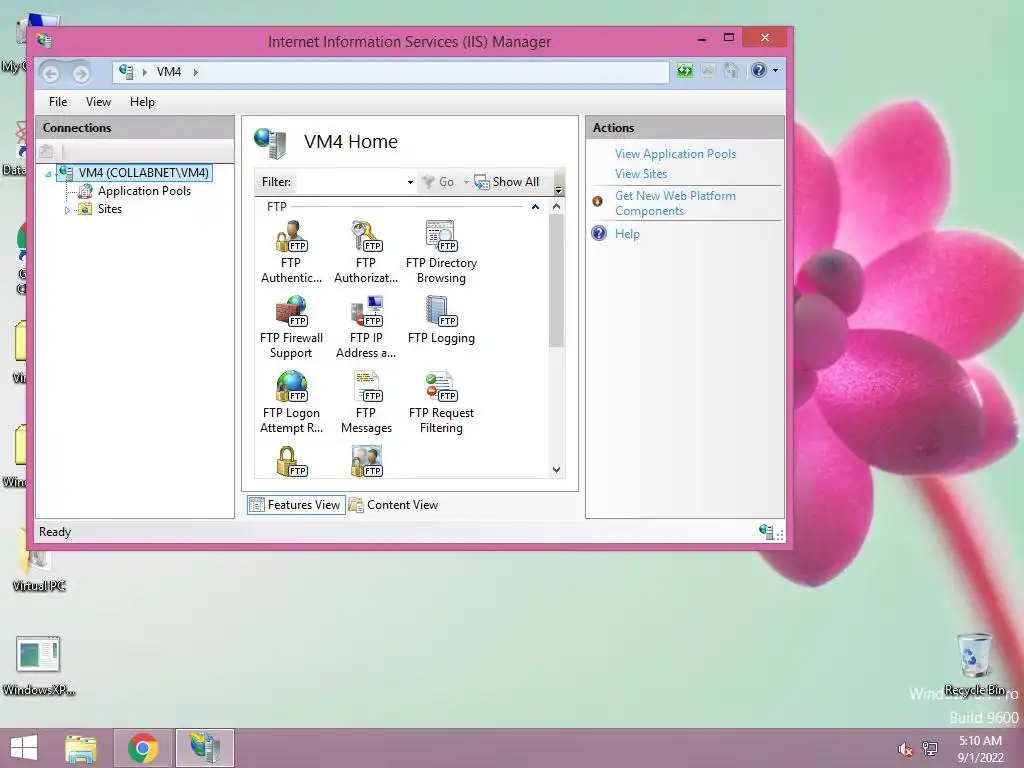Open FTP Firewall Support feature

coord(291,327)
